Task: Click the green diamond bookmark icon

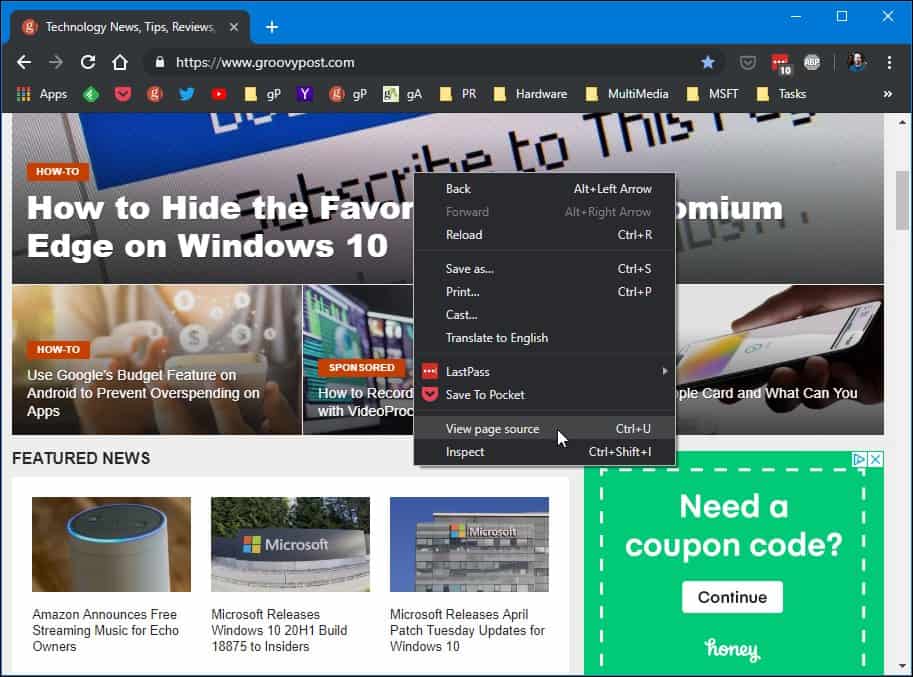Action: (91, 94)
